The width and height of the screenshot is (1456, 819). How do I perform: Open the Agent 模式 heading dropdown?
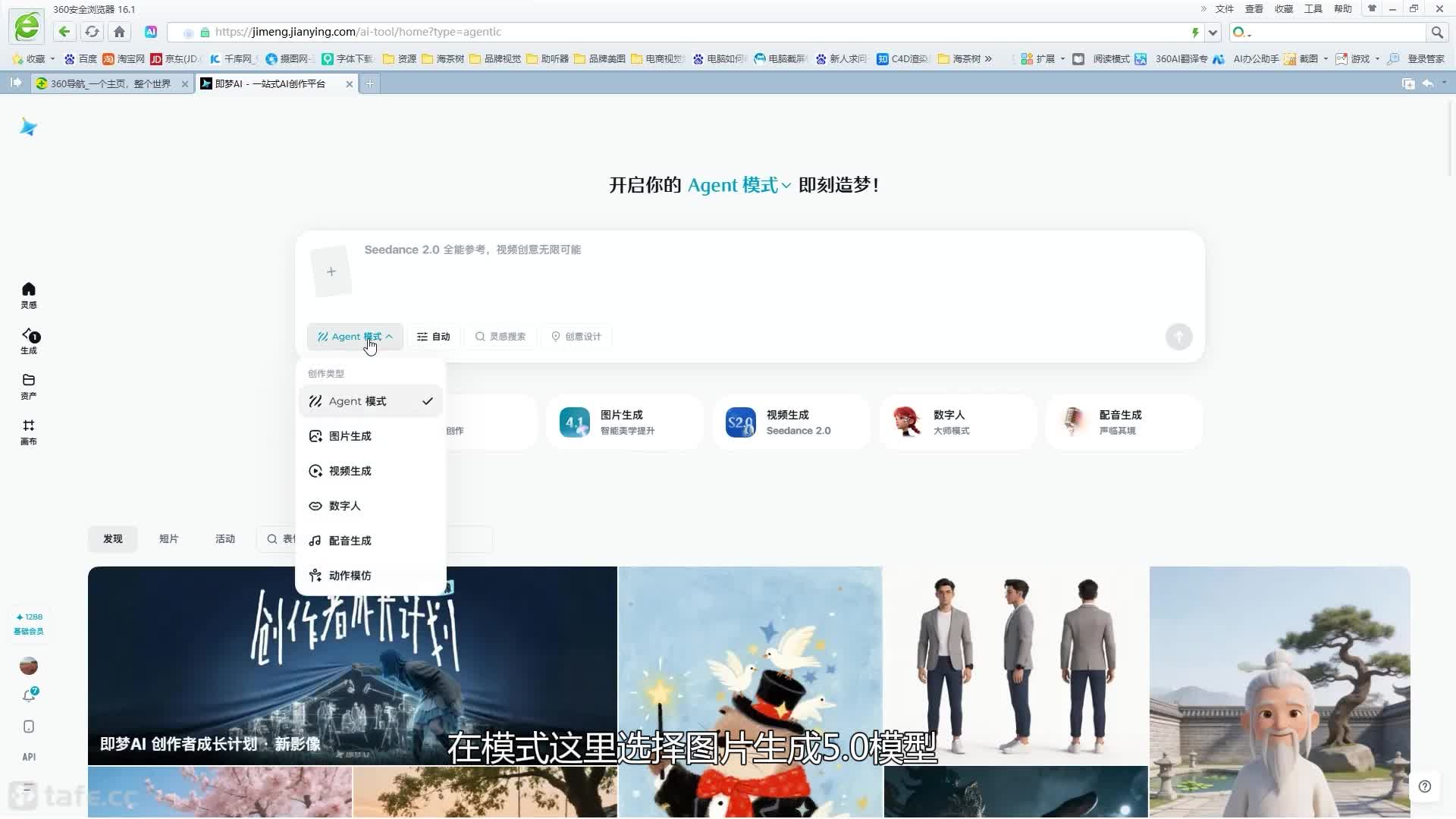739,185
